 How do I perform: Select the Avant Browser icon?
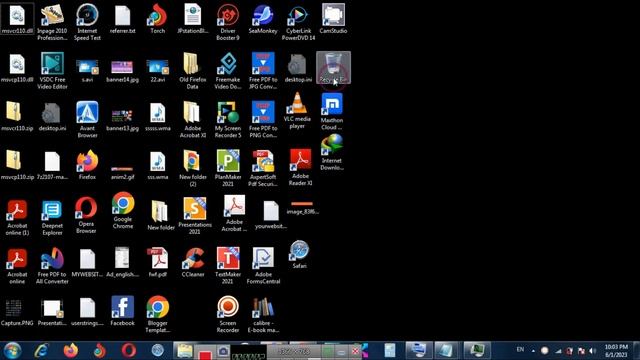pyautogui.click(x=87, y=119)
